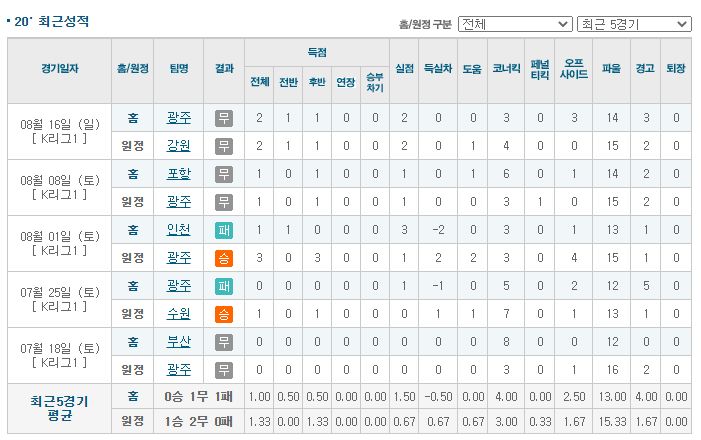Image resolution: width=701 pixels, height=440 pixels.
Task: Open the 전체 home/away filter dropdown
Action: click(x=515, y=24)
